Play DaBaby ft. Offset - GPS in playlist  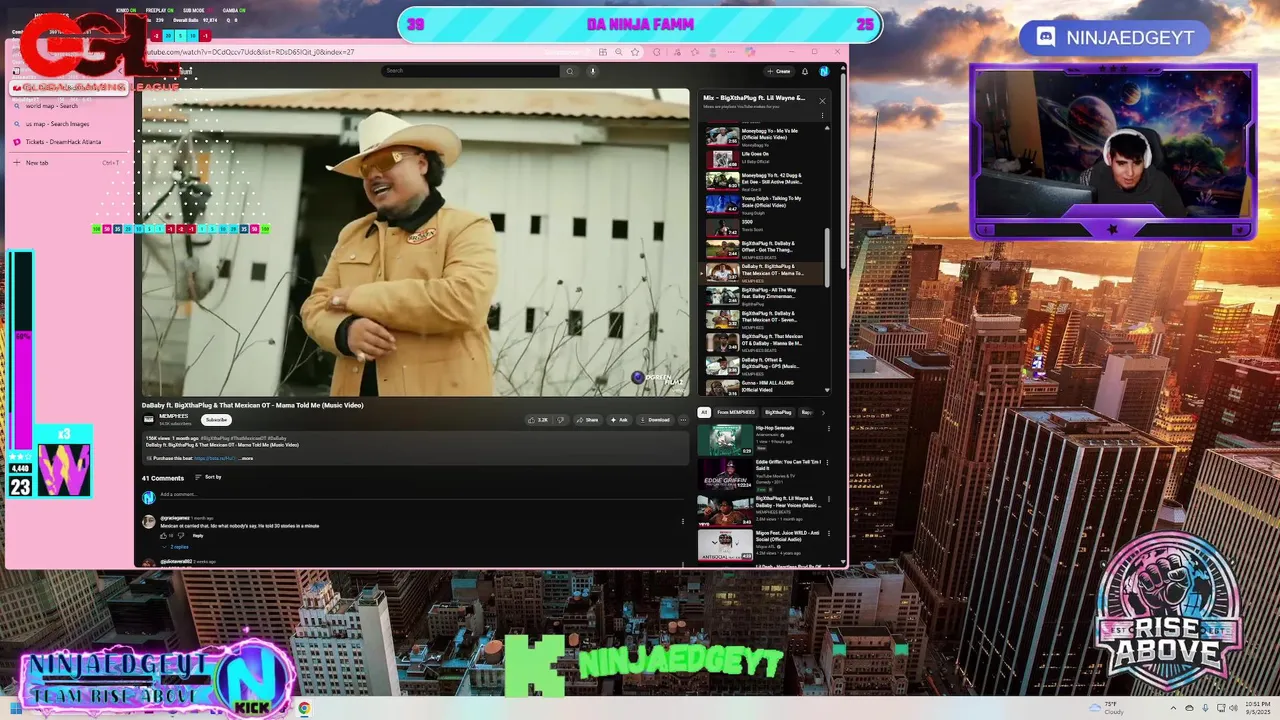(x=765, y=365)
